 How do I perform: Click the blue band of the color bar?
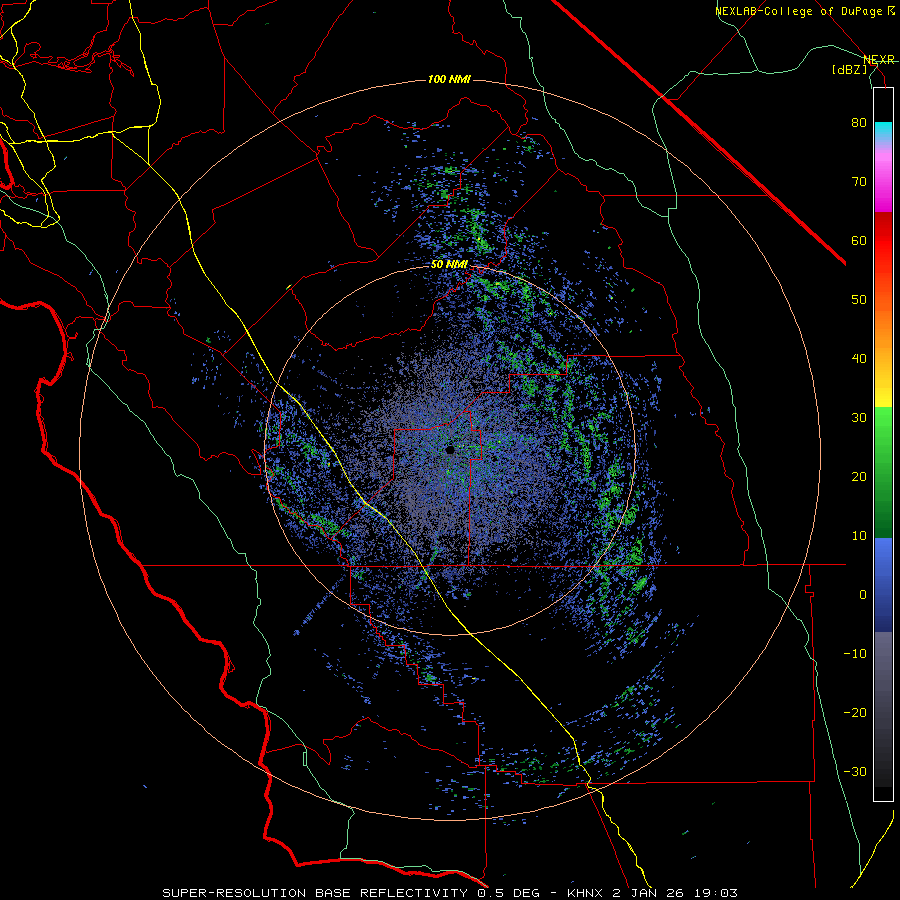click(883, 585)
